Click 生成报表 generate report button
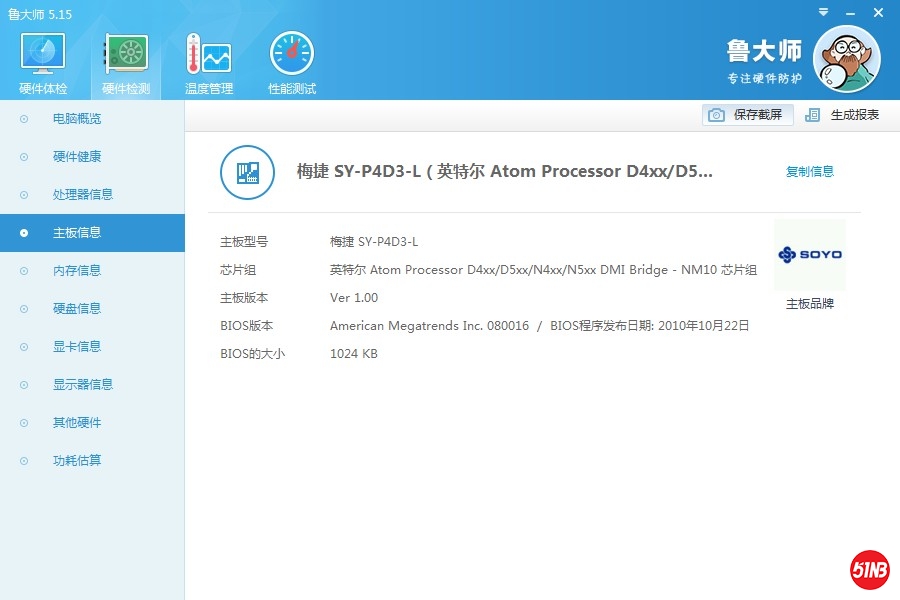 tap(843, 115)
